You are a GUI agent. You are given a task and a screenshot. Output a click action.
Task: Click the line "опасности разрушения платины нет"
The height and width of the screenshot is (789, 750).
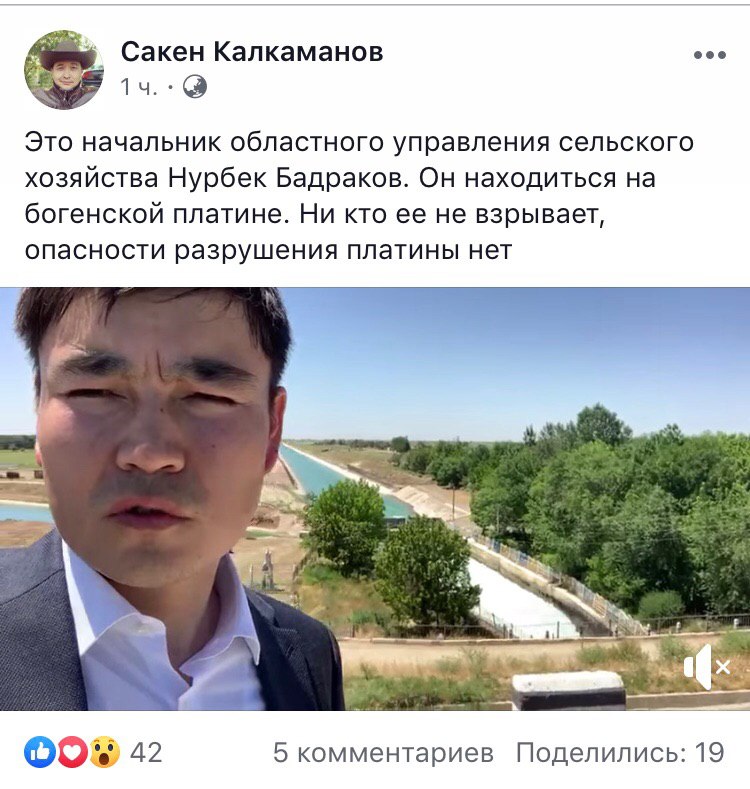tap(268, 250)
